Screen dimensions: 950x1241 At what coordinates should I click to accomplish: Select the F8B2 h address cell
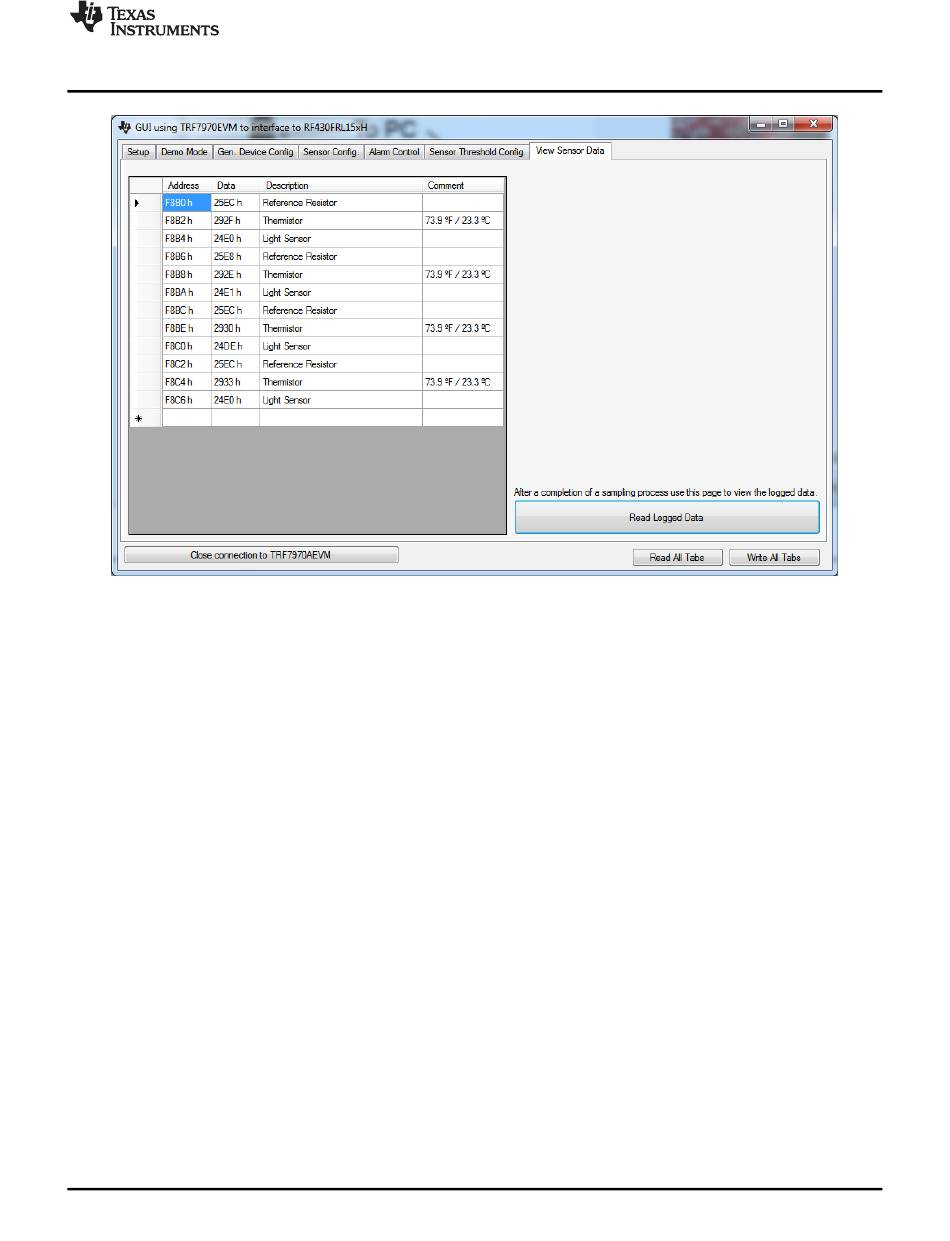[187, 221]
